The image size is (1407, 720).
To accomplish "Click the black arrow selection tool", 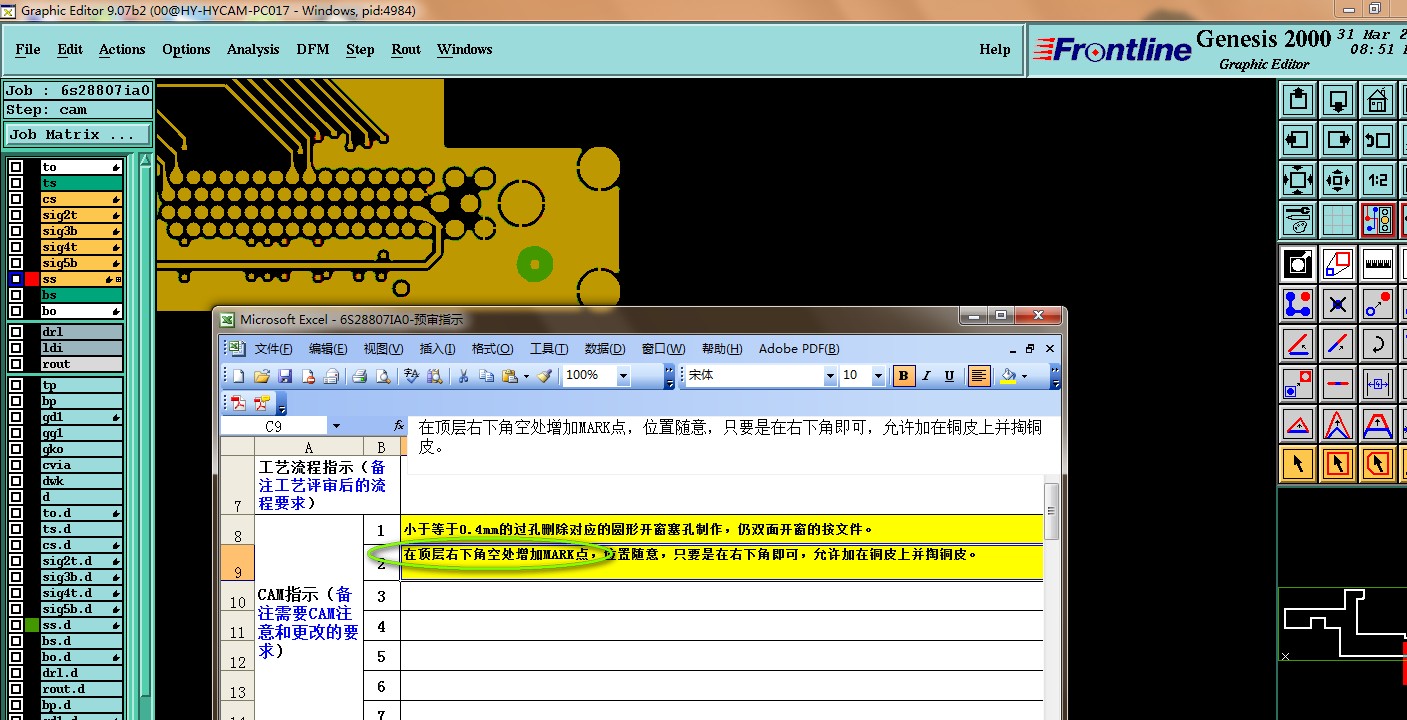I will tap(1298, 464).
